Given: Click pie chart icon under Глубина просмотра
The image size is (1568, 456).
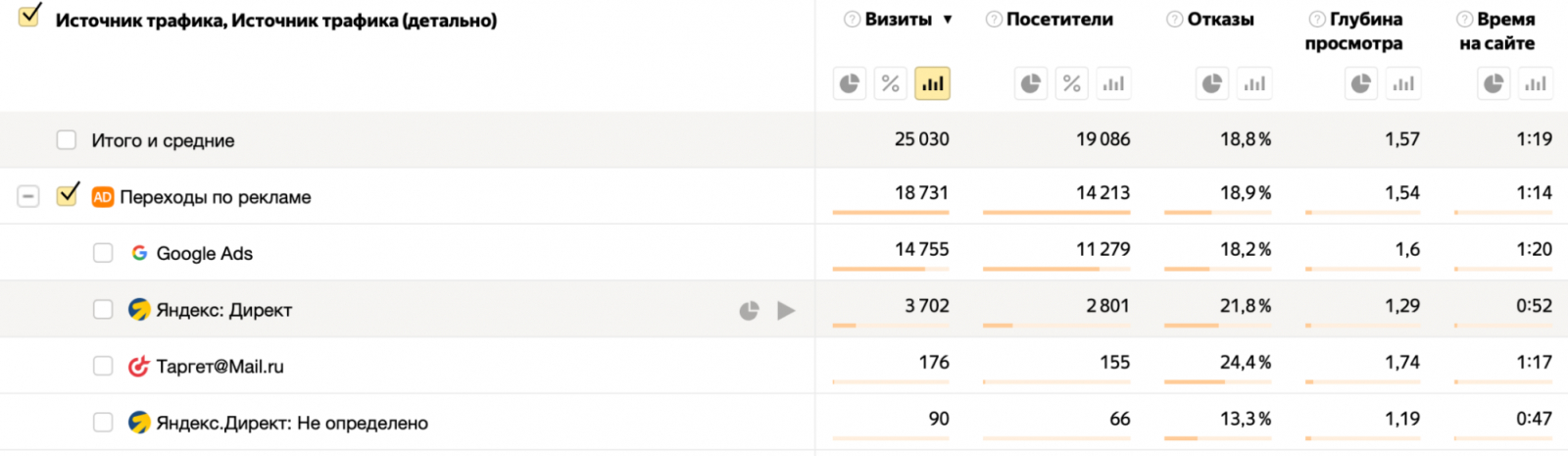Looking at the screenshot, I should click(1361, 84).
